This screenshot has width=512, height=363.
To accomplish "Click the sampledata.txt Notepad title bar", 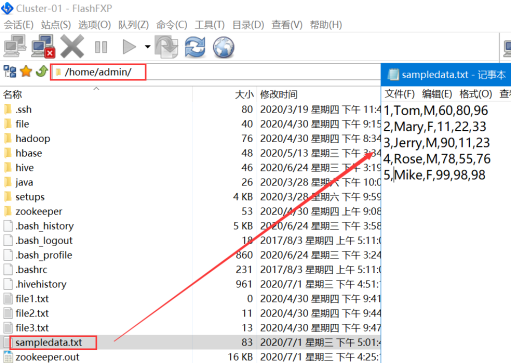I will click(446, 74).
